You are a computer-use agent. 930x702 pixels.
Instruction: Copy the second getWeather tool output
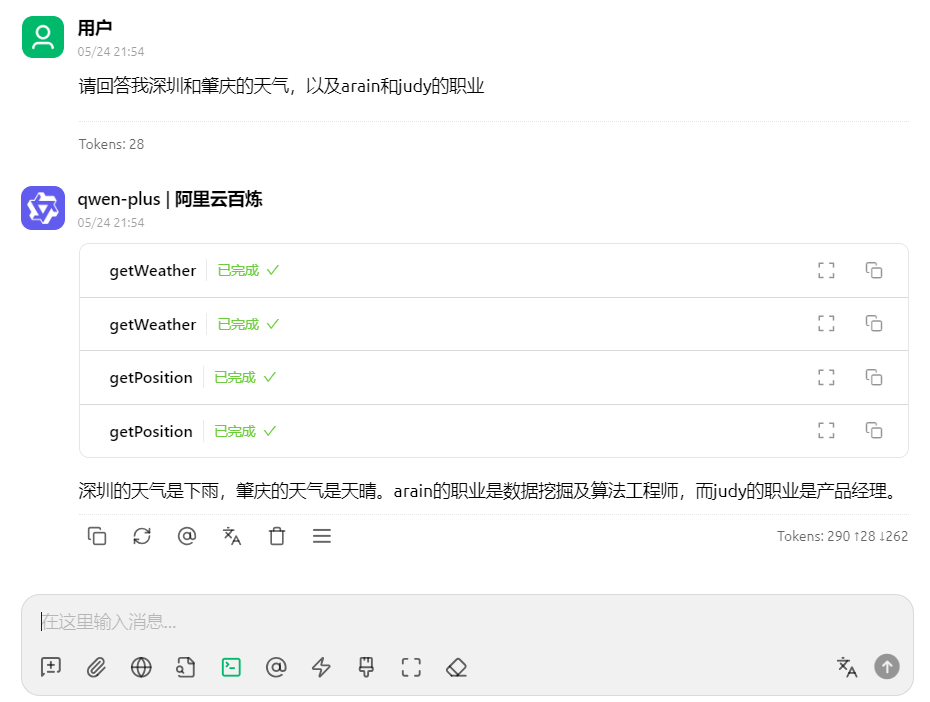874,324
